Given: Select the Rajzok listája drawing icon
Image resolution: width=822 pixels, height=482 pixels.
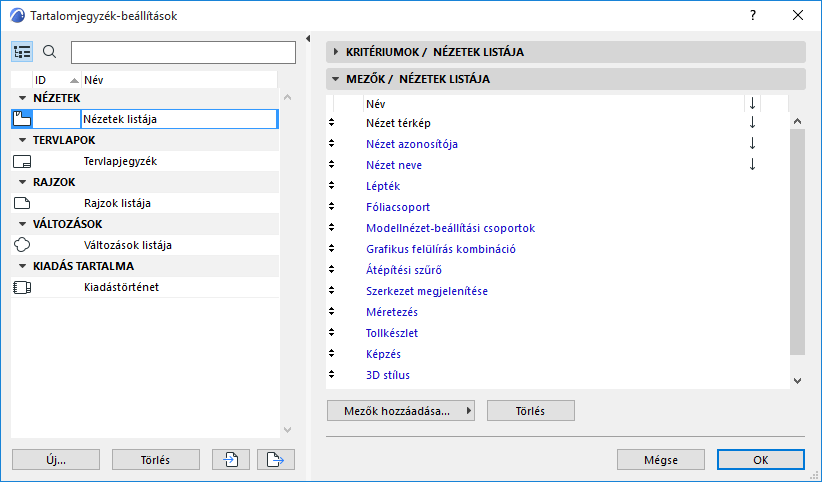Looking at the screenshot, I should (23, 203).
